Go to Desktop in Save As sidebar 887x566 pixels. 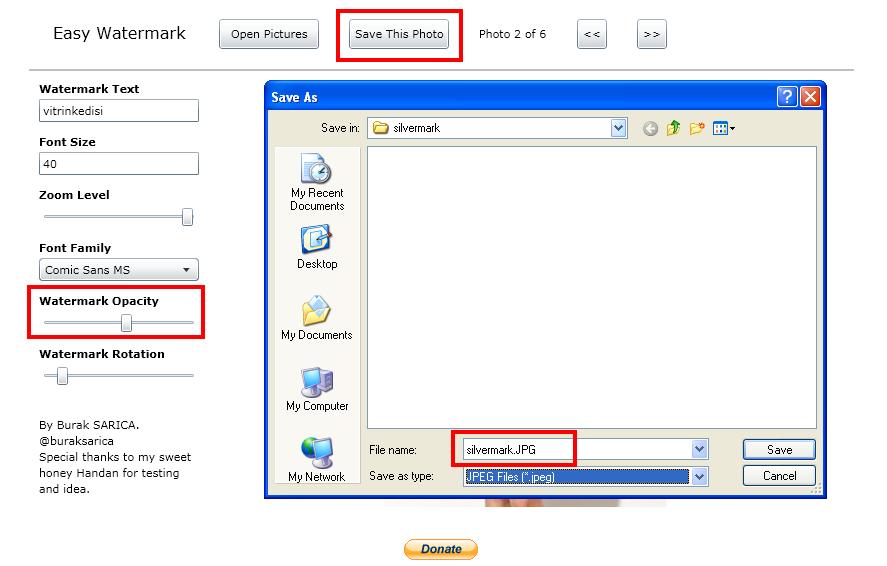click(x=317, y=248)
